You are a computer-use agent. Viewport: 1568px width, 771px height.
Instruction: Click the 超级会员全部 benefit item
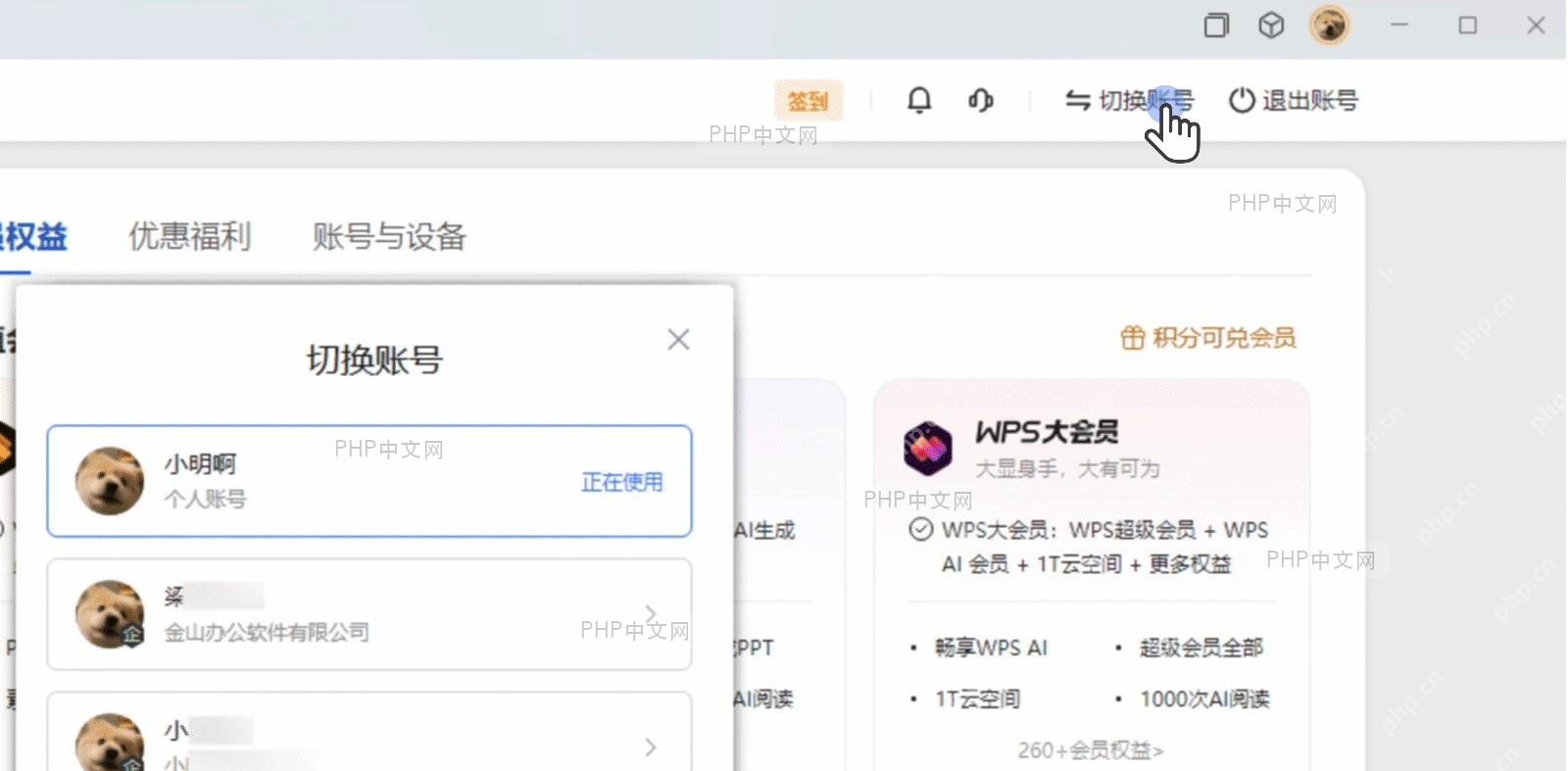pyautogui.click(x=1200, y=648)
